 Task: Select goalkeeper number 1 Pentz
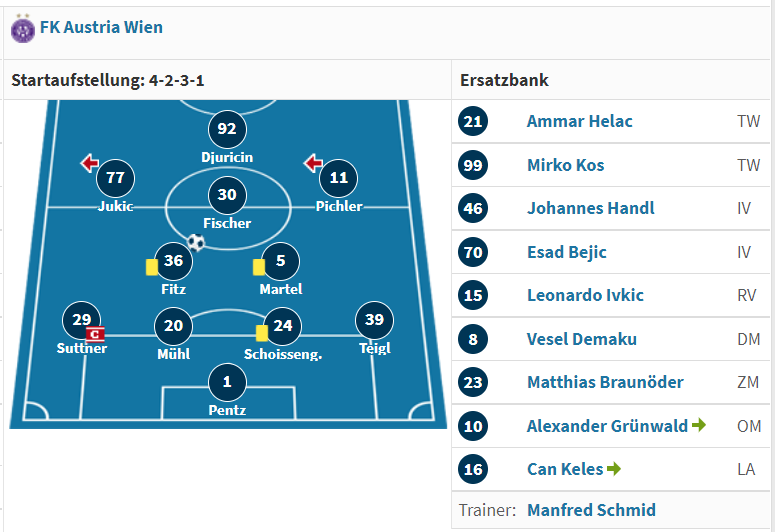coord(227,382)
